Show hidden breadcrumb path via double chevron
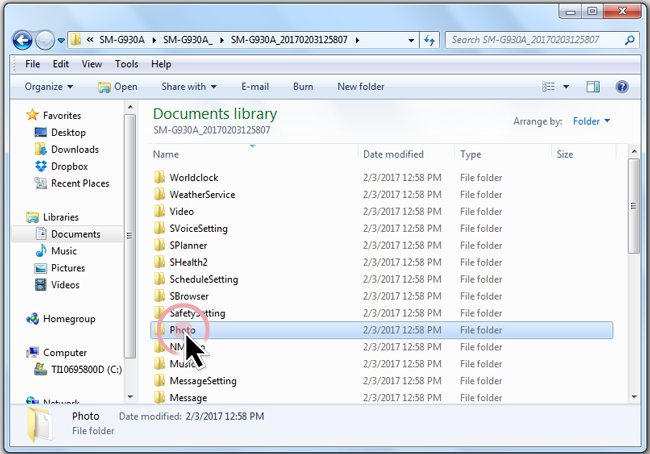 click(90, 40)
